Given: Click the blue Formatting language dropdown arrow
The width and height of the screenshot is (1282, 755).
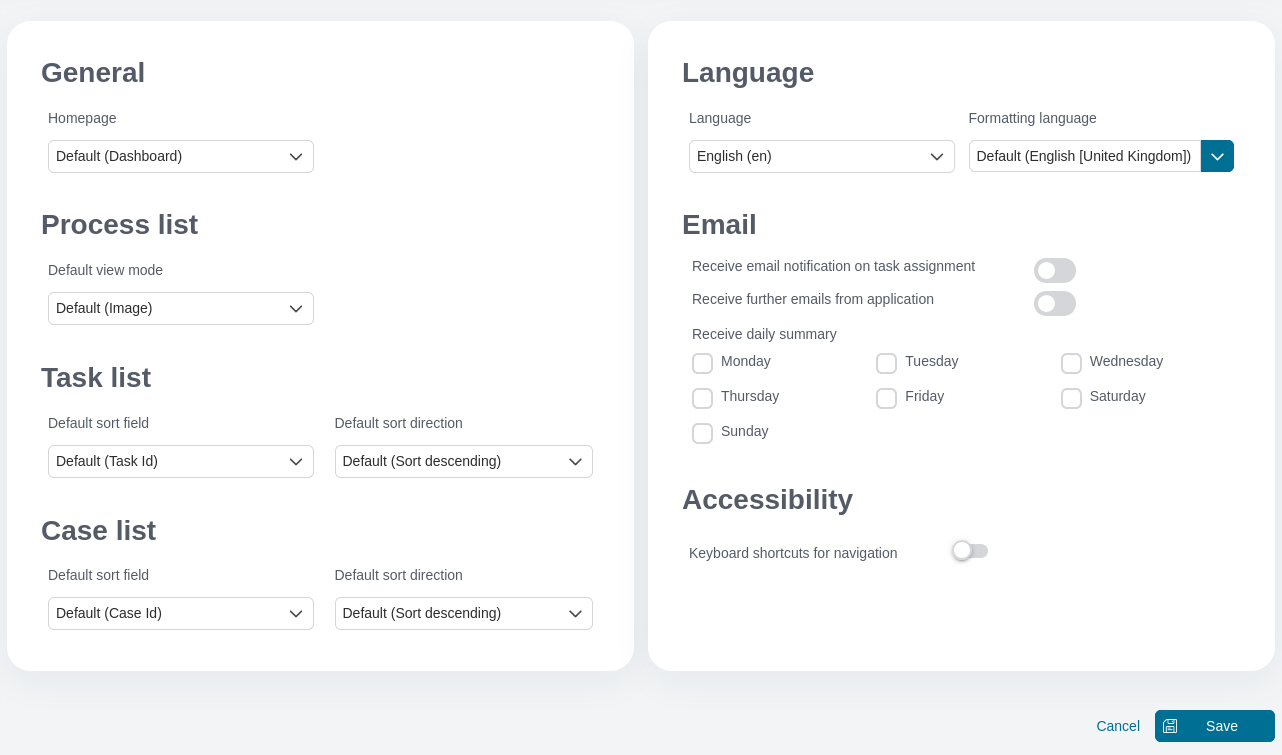Looking at the screenshot, I should coord(1217,156).
